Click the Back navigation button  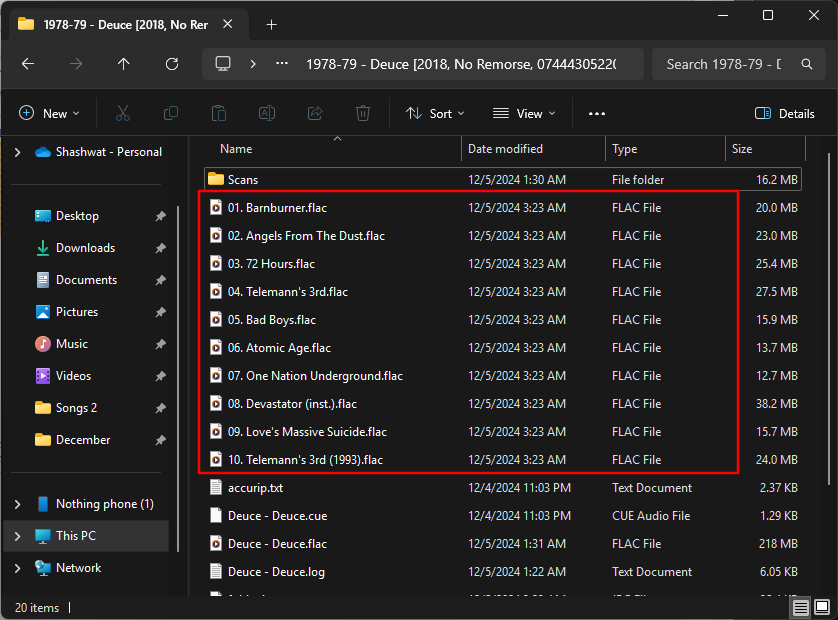(x=27, y=63)
